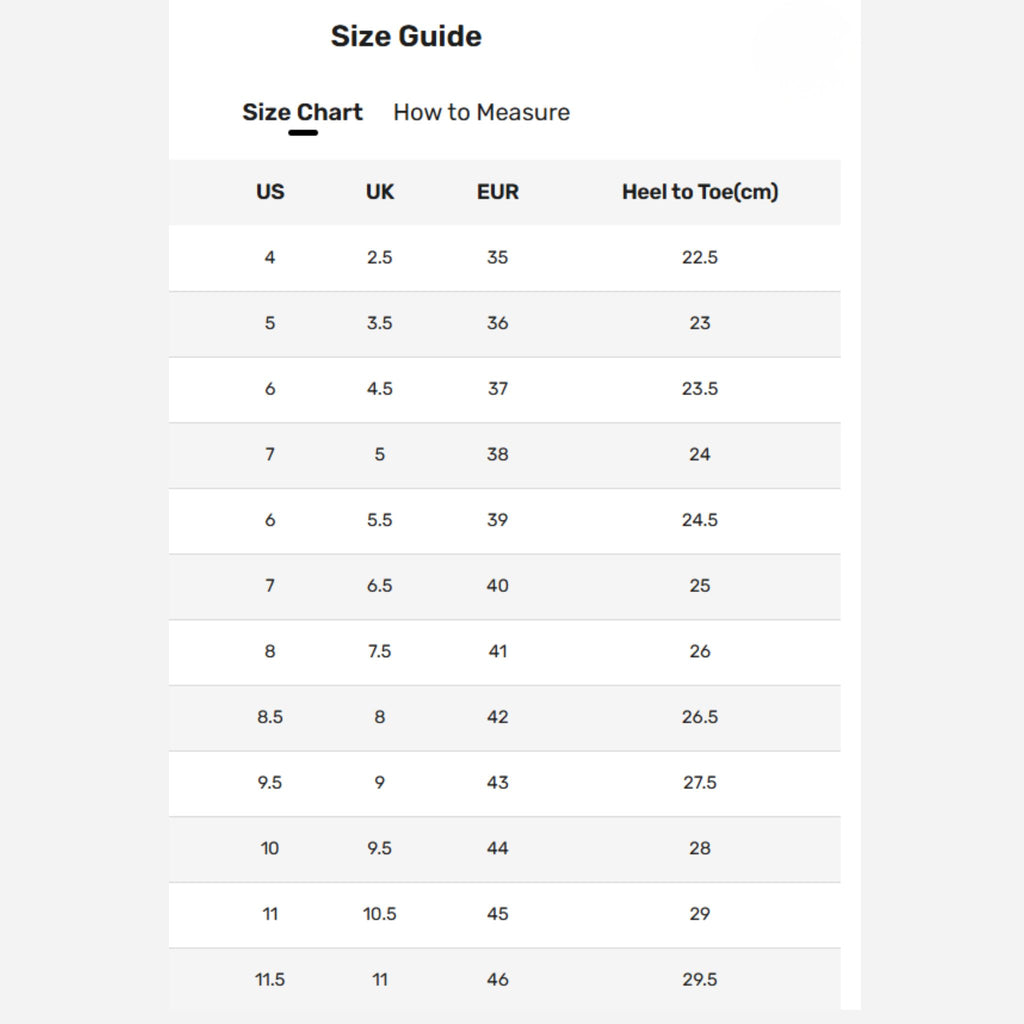Click UK size 10.5 cell
This screenshot has height=1024, width=1024.
click(x=380, y=914)
